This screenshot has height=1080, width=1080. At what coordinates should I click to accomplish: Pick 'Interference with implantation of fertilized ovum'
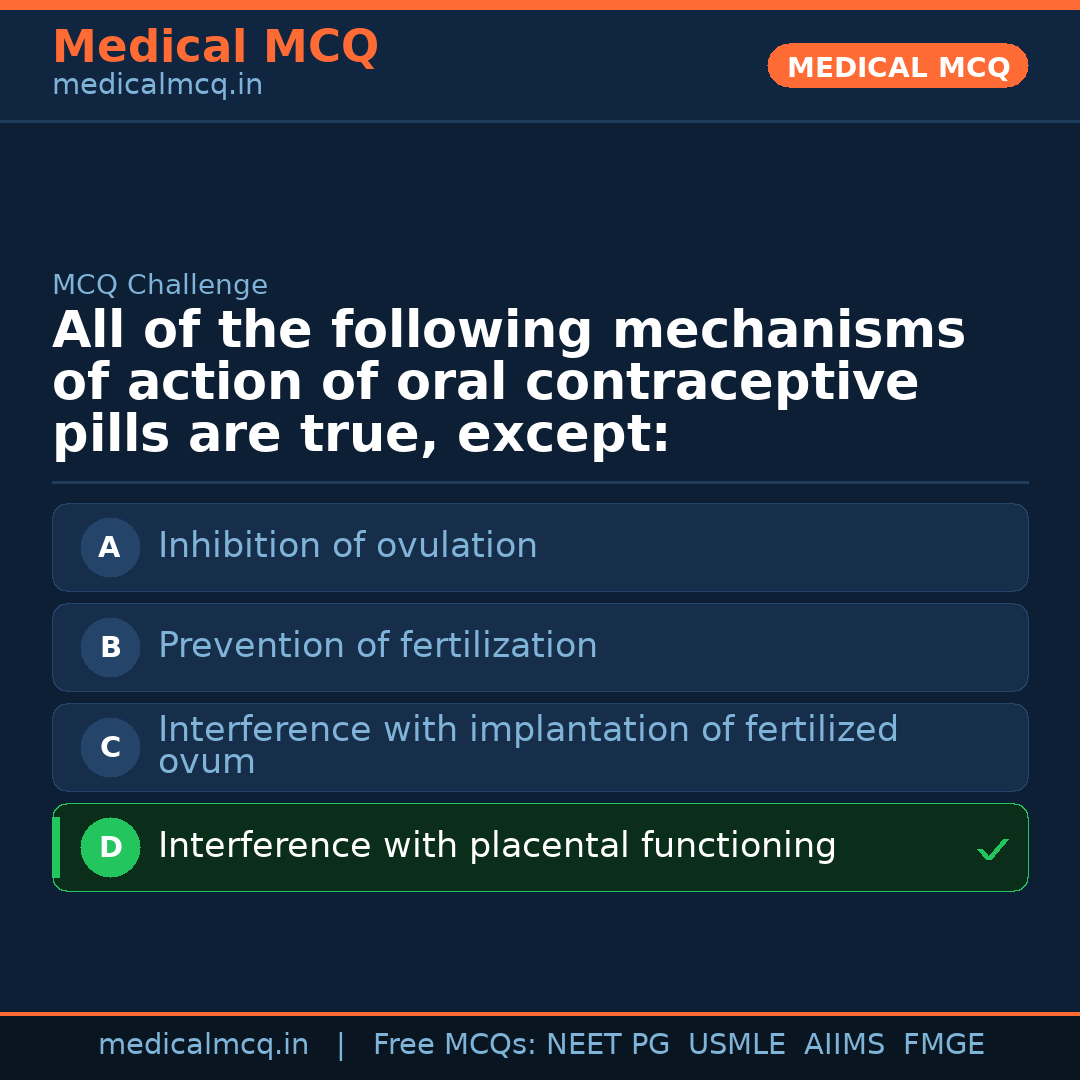(527, 745)
